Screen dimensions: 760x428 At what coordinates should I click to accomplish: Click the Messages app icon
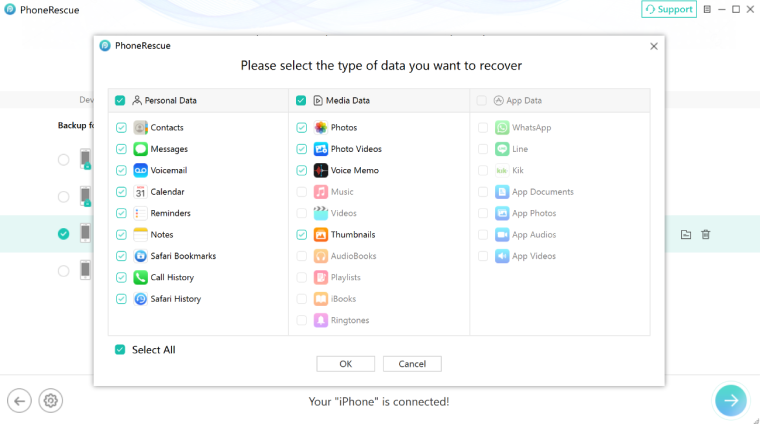tap(141, 149)
